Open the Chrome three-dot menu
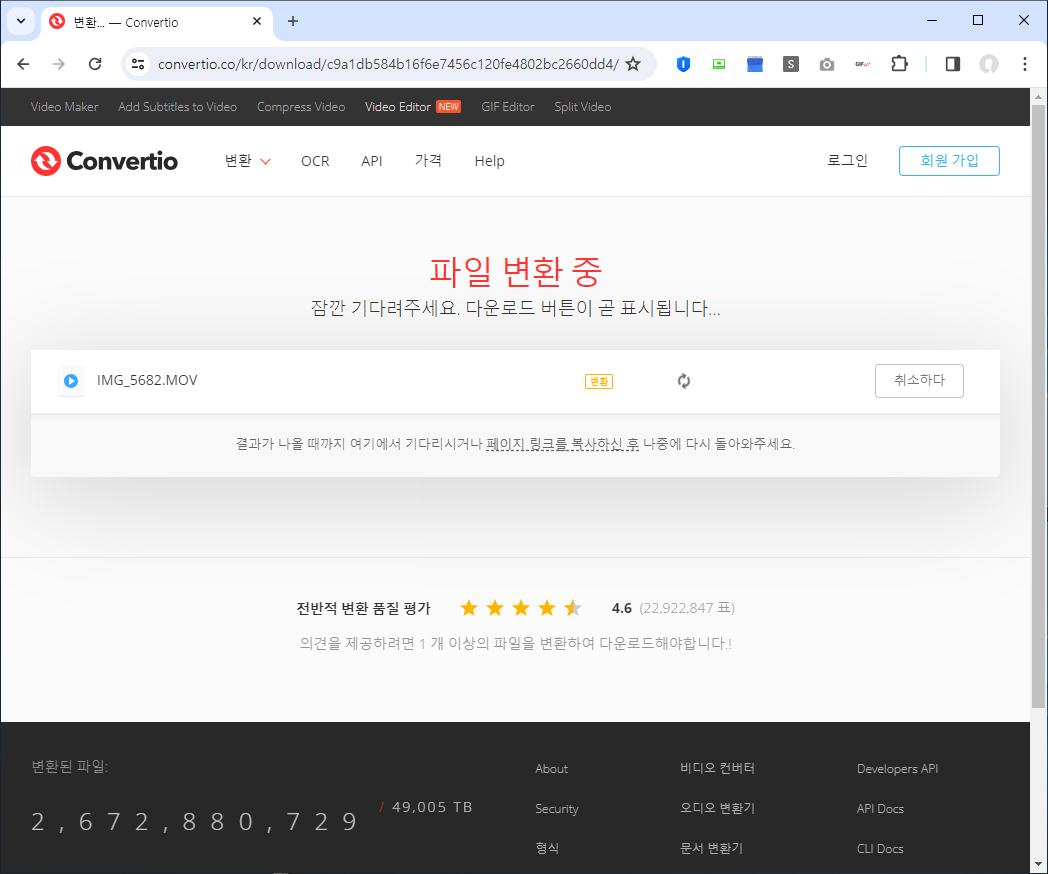The width and height of the screenshot is (1048, 874). [x=1024, y=63]
